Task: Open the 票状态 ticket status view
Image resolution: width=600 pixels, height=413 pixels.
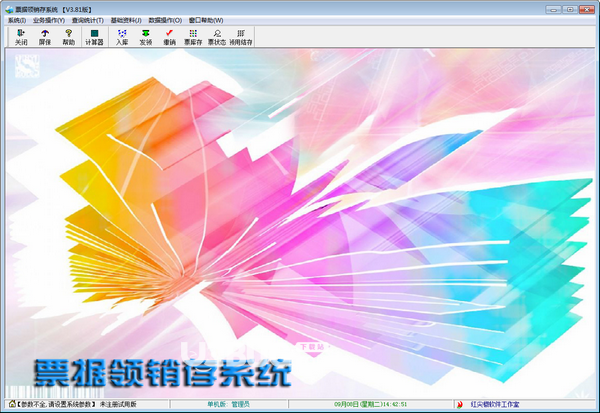Action: (x=217, y=37)
